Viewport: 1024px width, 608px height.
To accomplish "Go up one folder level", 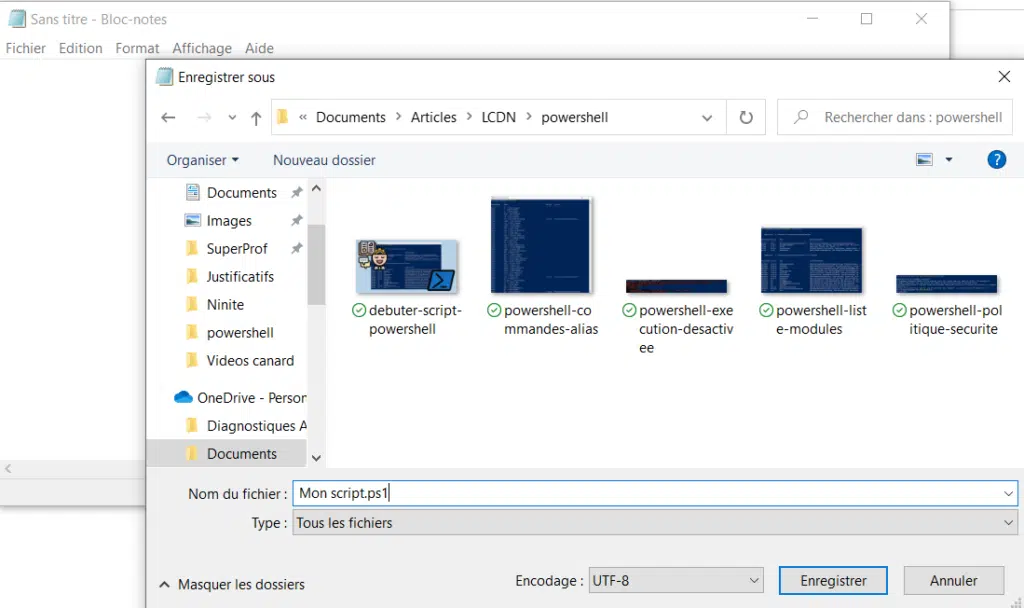I will pos(256,118).
